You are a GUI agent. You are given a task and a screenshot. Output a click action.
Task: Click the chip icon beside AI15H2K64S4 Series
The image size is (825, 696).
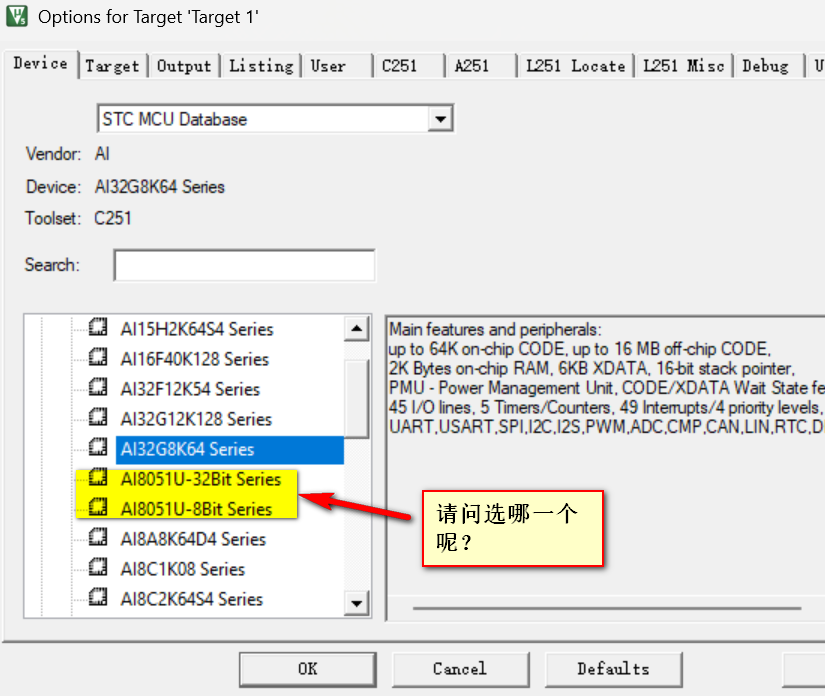pos(98,328)
